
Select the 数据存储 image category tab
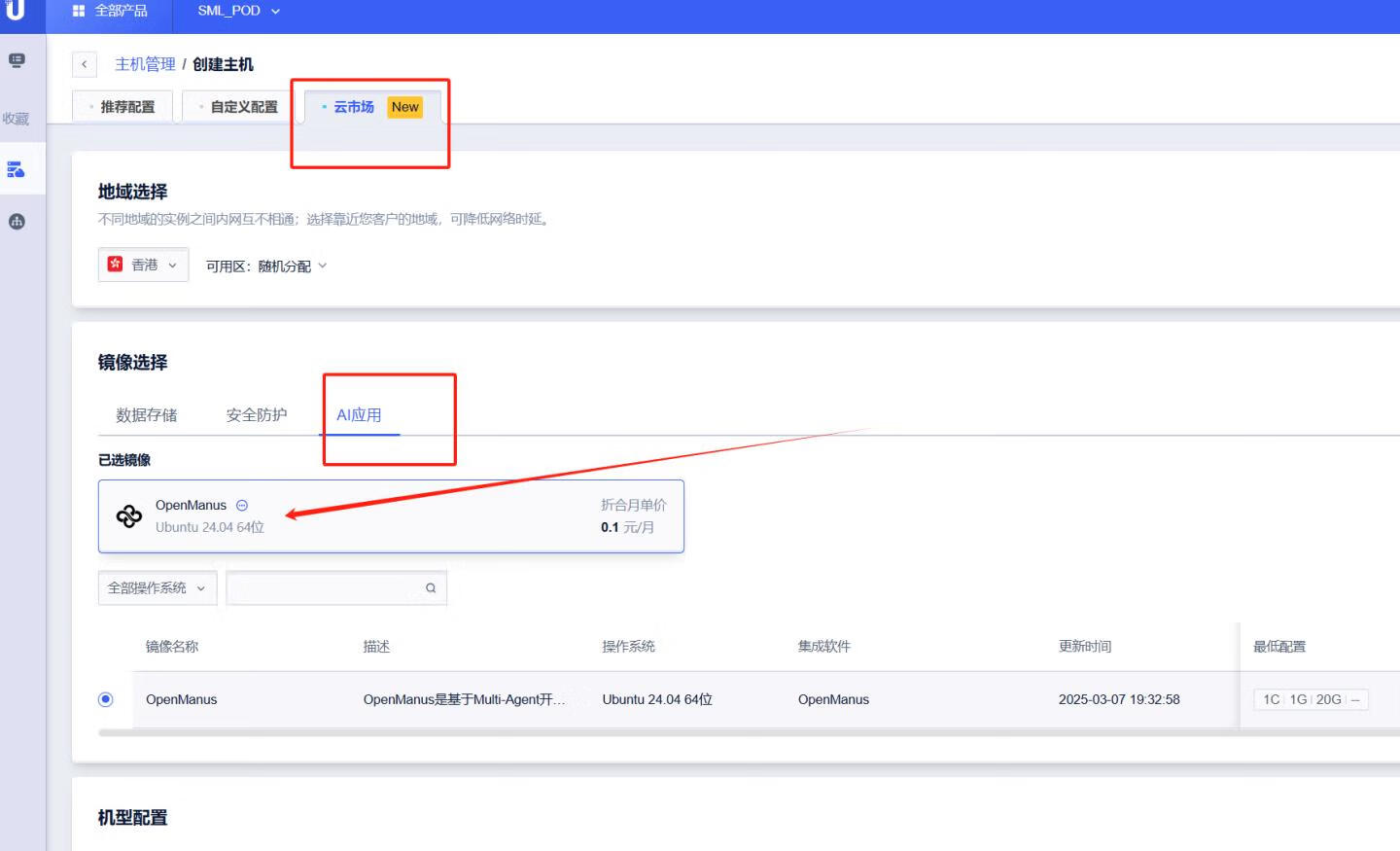pos(147,415)
